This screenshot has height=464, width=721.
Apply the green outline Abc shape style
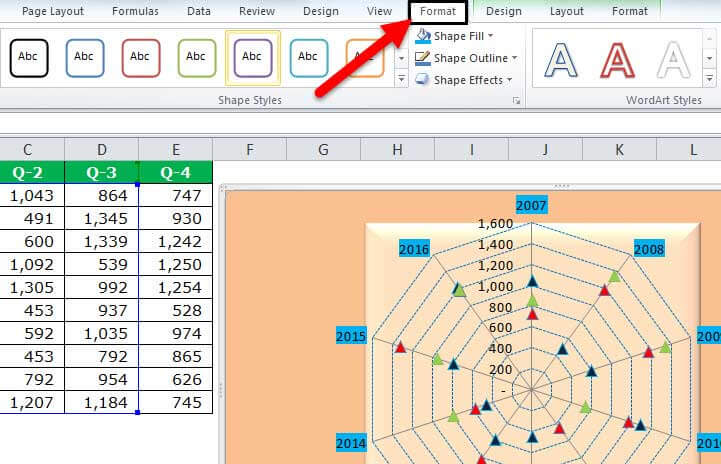[197, 58]
